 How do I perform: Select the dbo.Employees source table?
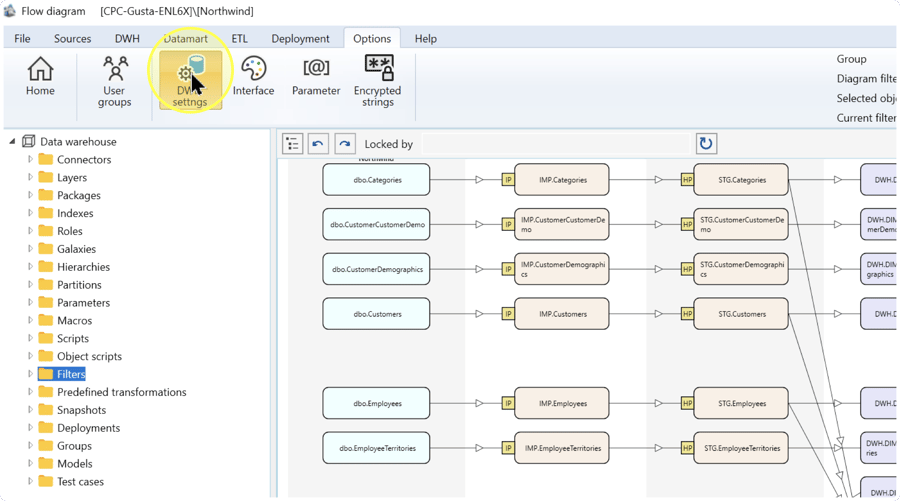(x=376, y=403)
